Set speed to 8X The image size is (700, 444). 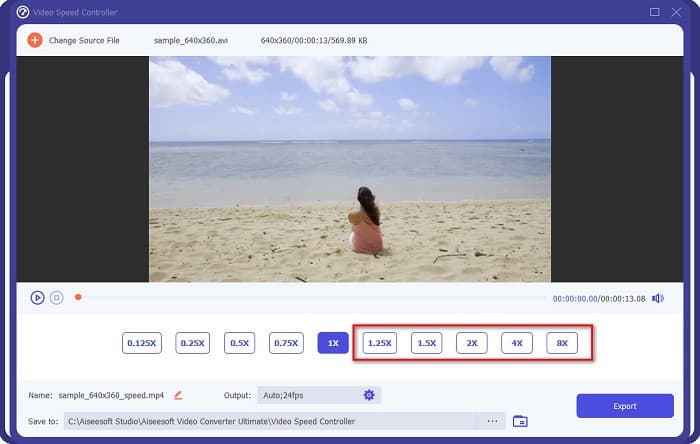point(562,343)
